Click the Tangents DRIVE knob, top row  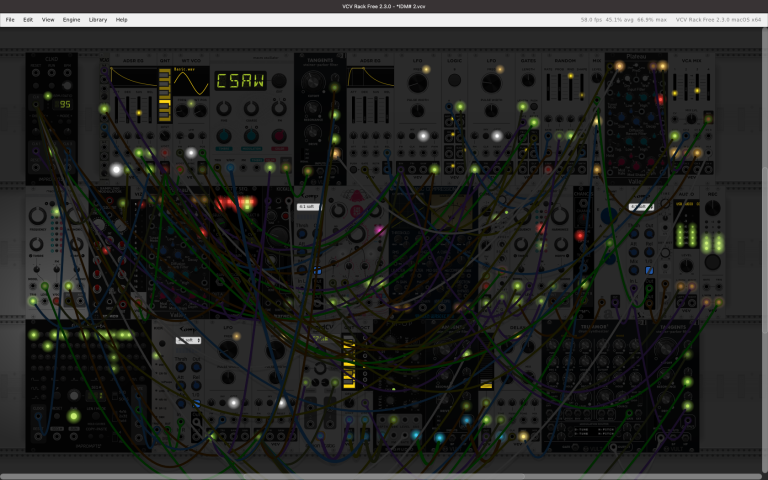[x=312, y=132]
